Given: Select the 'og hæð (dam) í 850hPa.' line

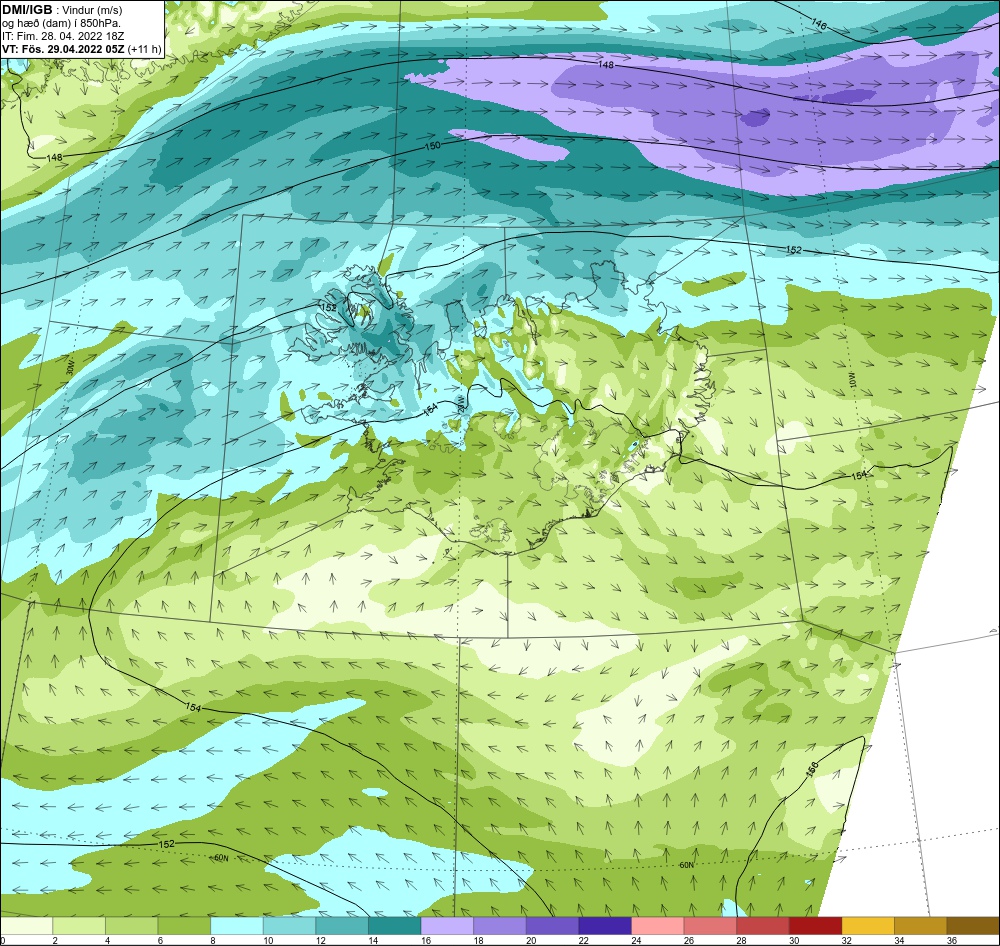Looking at the screenshot, I should (x=62, y=23).
